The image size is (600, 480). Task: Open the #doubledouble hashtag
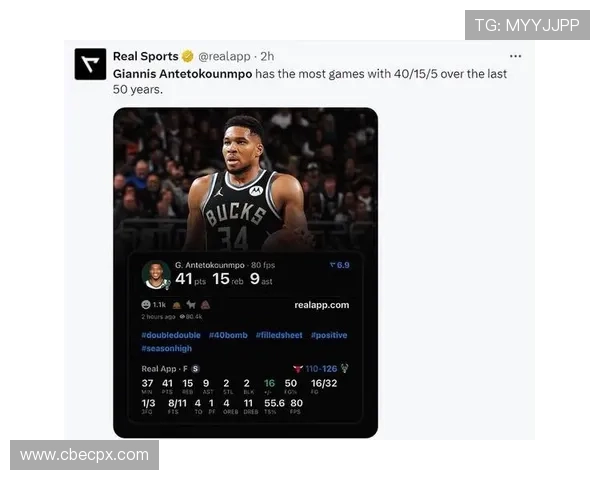[171, 335]
